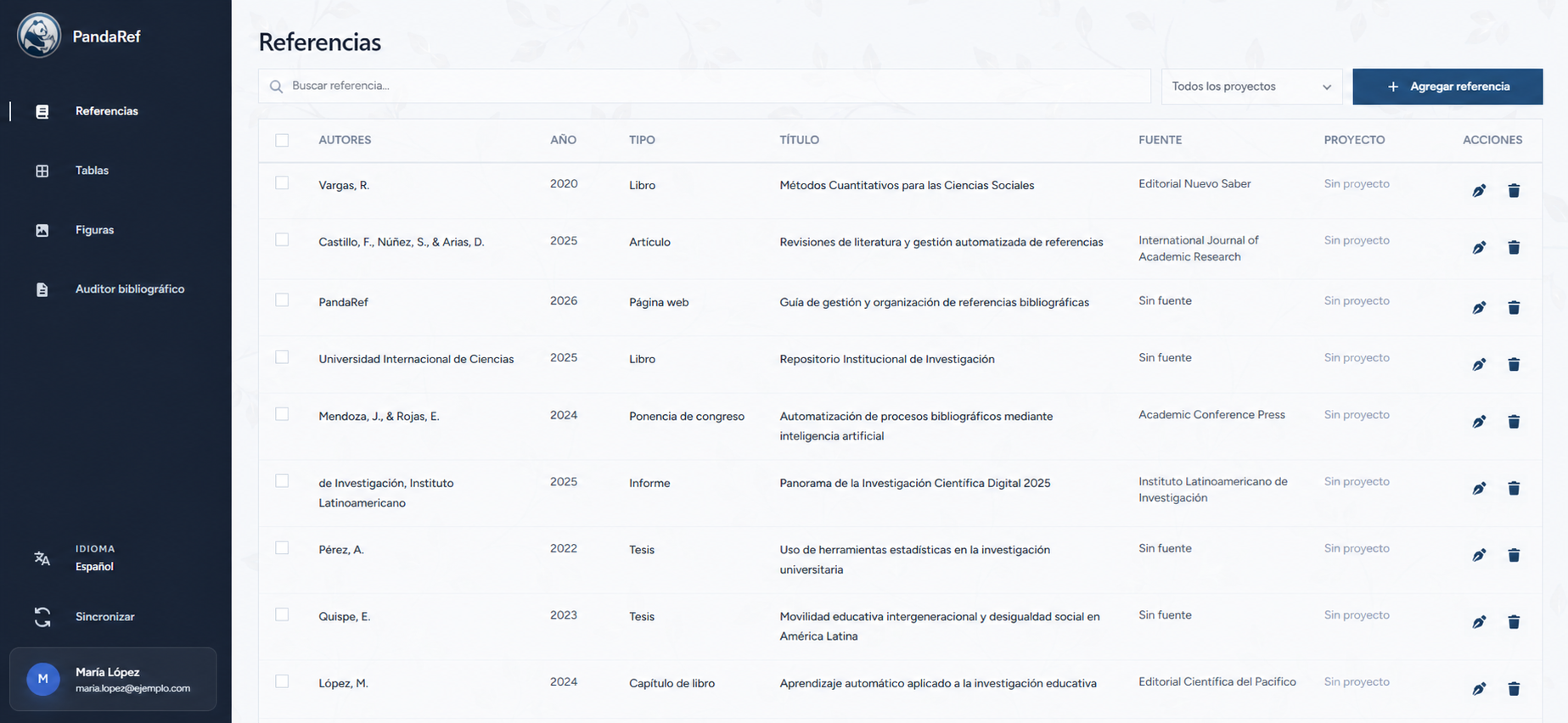1568x723 pixels.
Task: Go to Tablas in the sidebar
Action: click(92, 171)
